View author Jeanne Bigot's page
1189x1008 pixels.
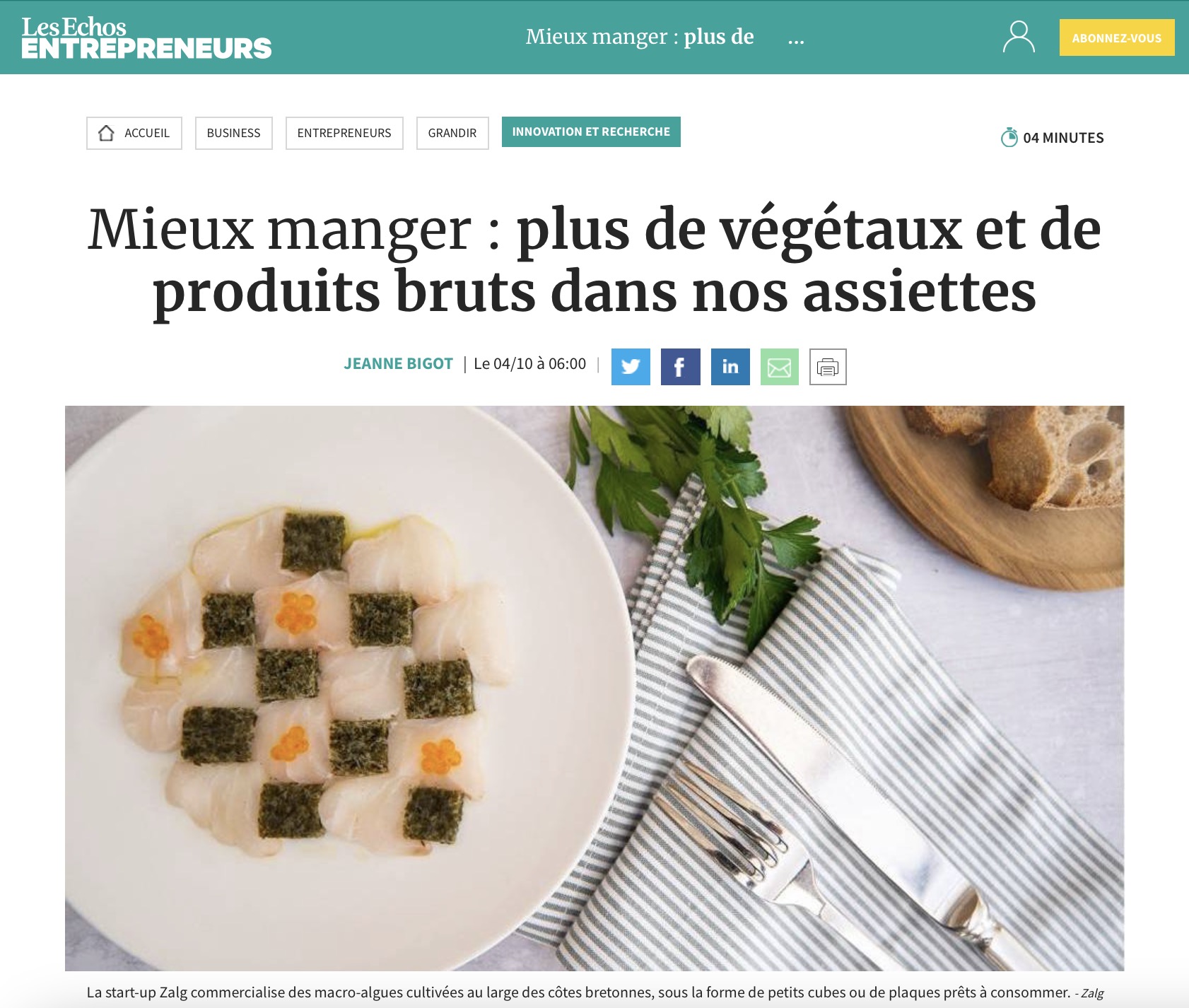(x=398, y=363)
